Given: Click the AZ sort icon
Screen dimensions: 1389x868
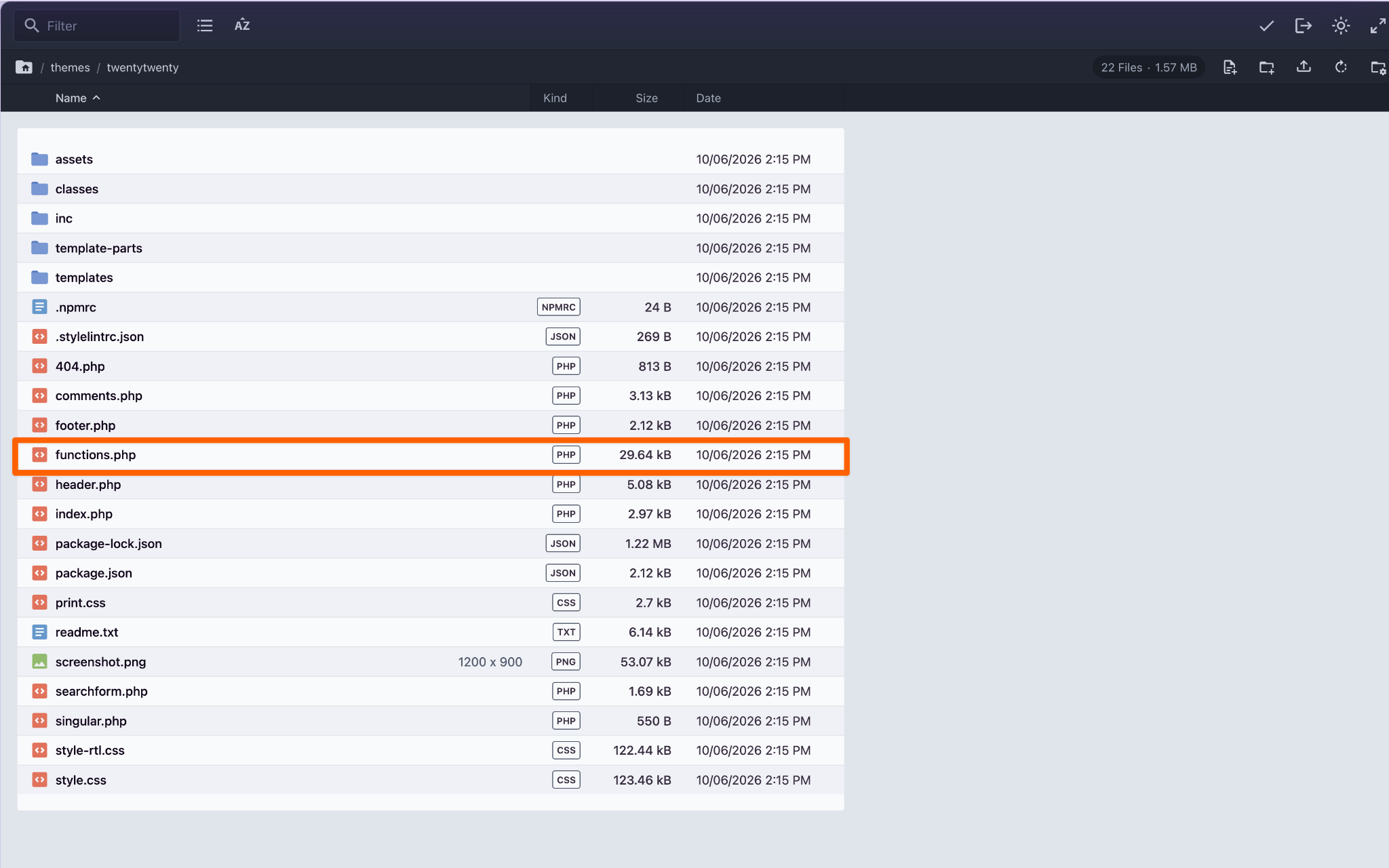Looking at the screenshot, I should [x=242, y=26].
